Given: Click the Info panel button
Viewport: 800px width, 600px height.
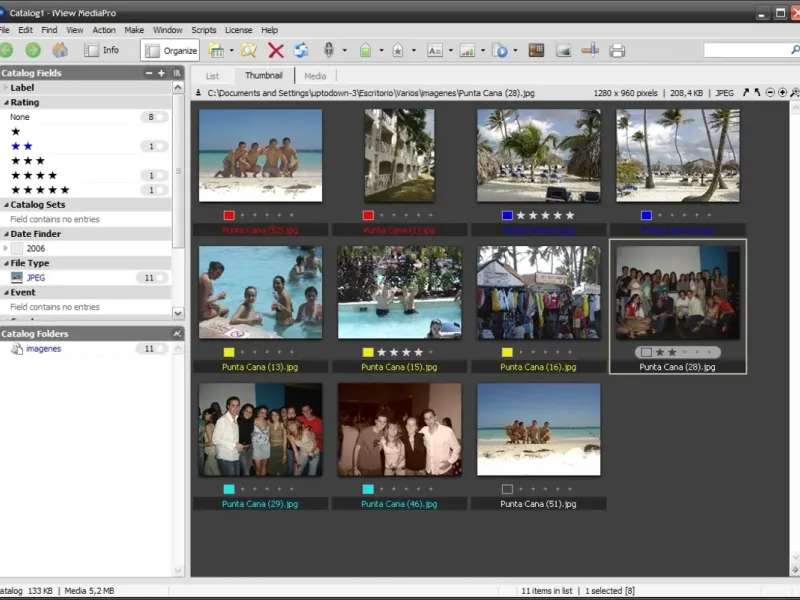Looking at the screenshot, I should click(x=102, y=50).
